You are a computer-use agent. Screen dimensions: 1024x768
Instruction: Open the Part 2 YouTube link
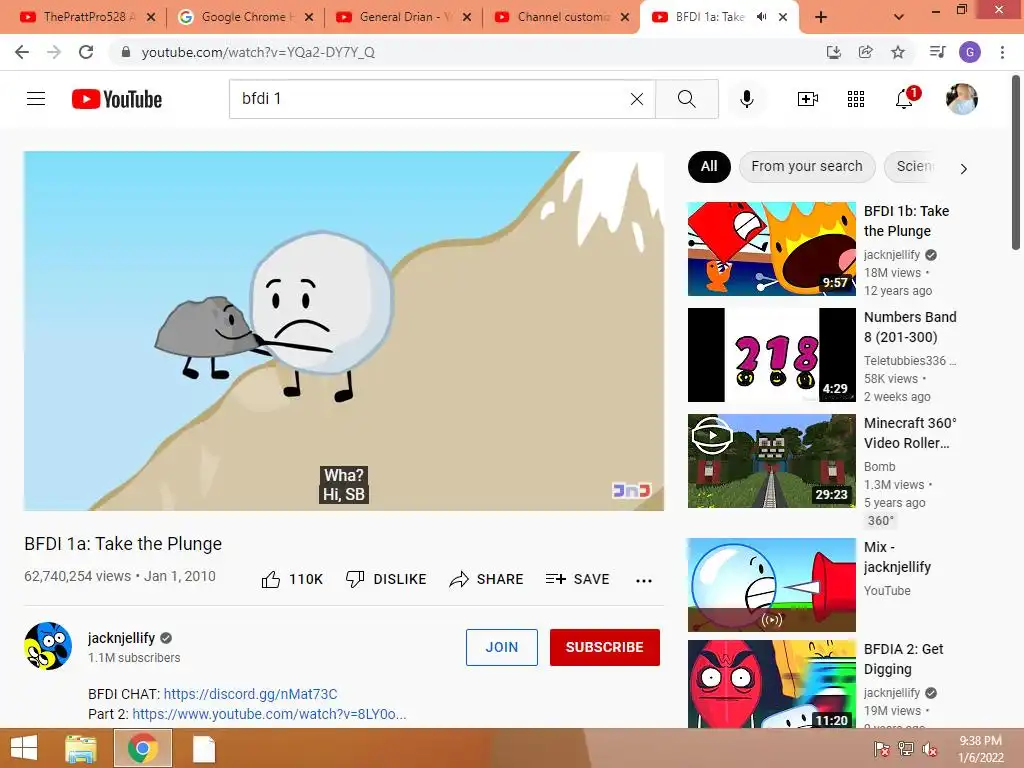(269, 714)
